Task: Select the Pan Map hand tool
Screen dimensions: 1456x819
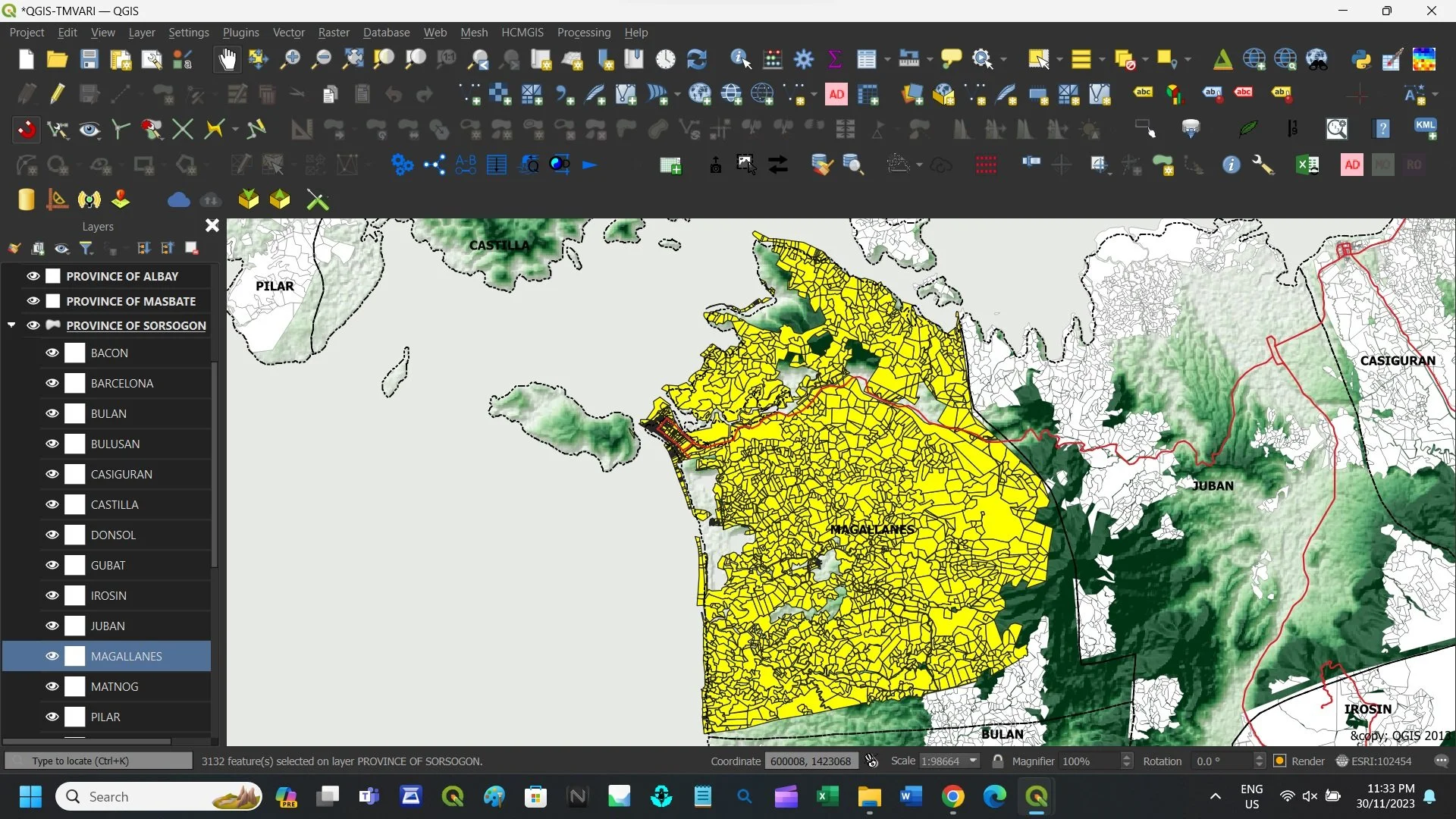Action: point(227,59)
